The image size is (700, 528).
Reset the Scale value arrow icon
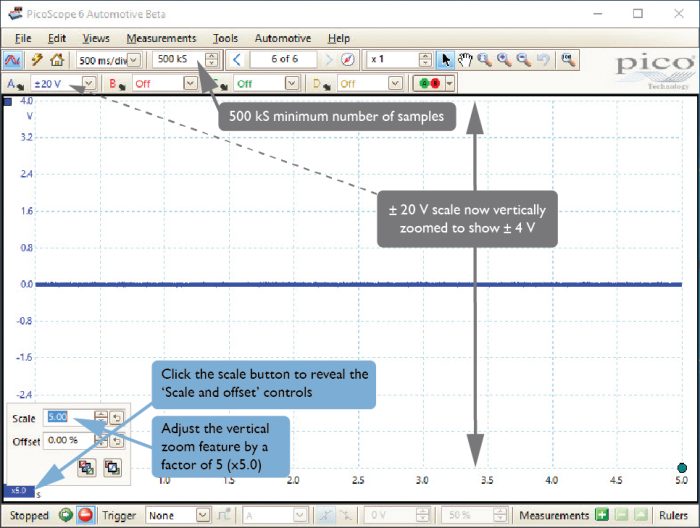pyautogui.click(x=117, y=418)
